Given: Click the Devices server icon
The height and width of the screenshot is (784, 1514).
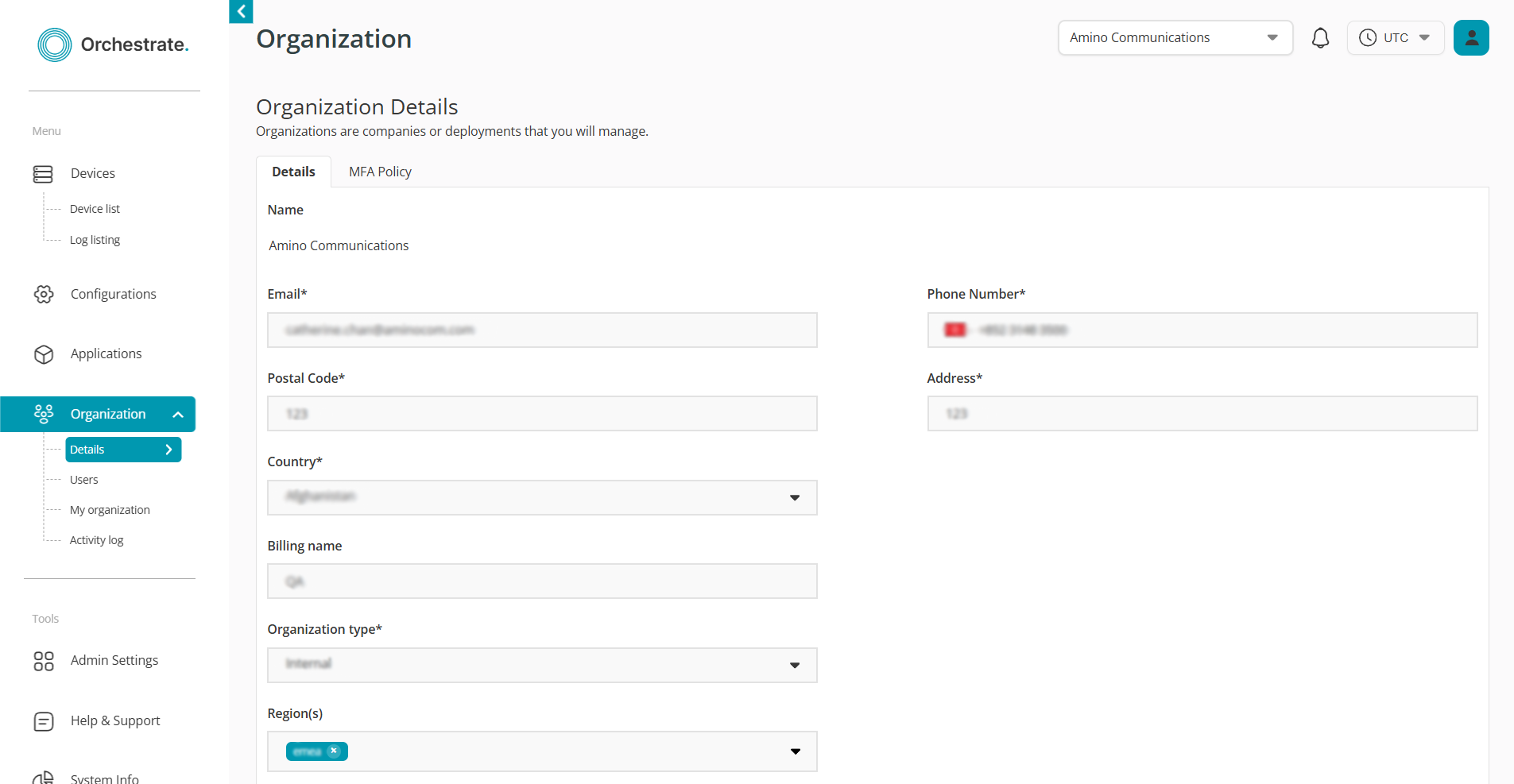Looking at the screenshot, I should tap(43, 174).
